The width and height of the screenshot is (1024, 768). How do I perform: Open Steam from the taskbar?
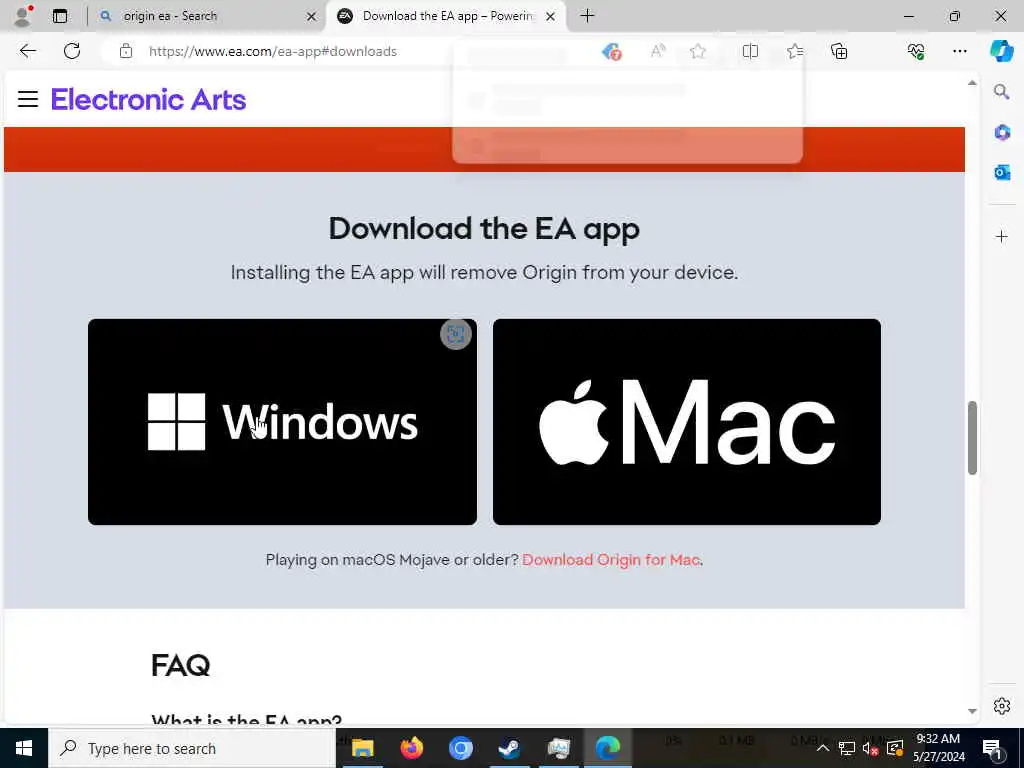(x=509, y=748)
